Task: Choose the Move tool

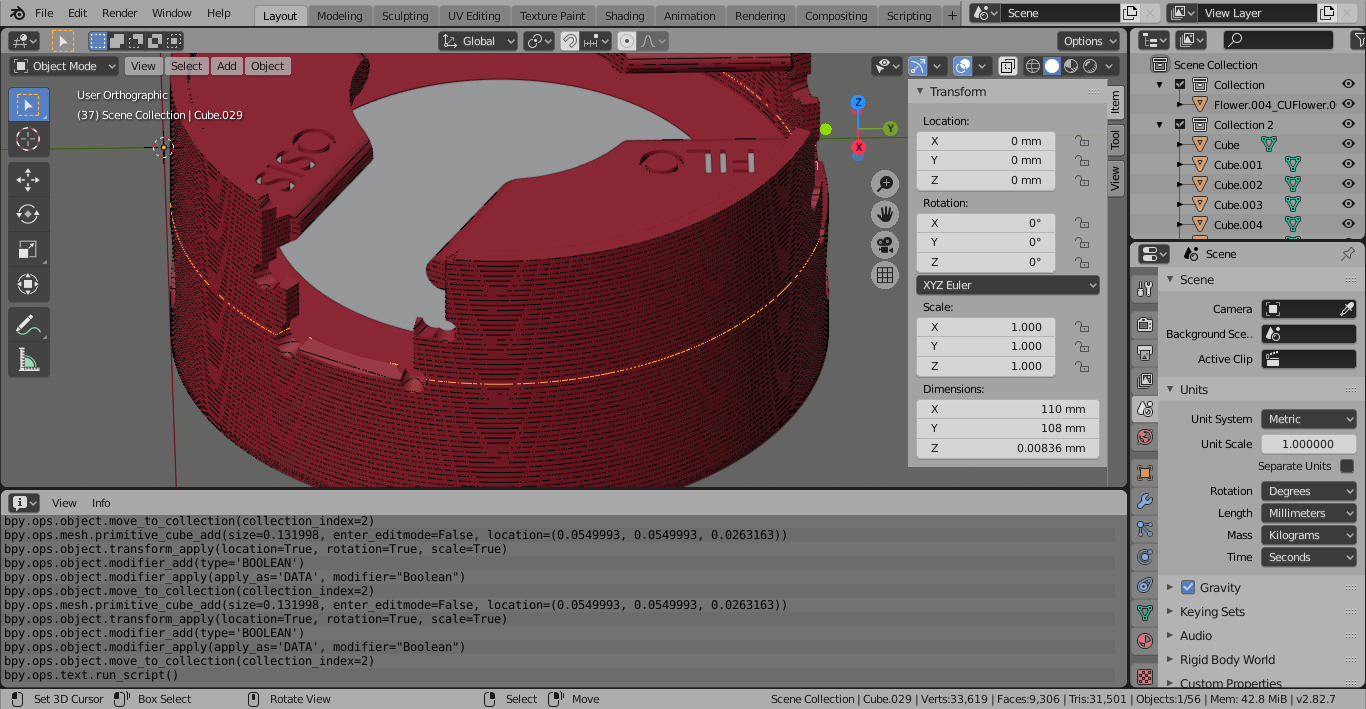Action: coord(28,181)
